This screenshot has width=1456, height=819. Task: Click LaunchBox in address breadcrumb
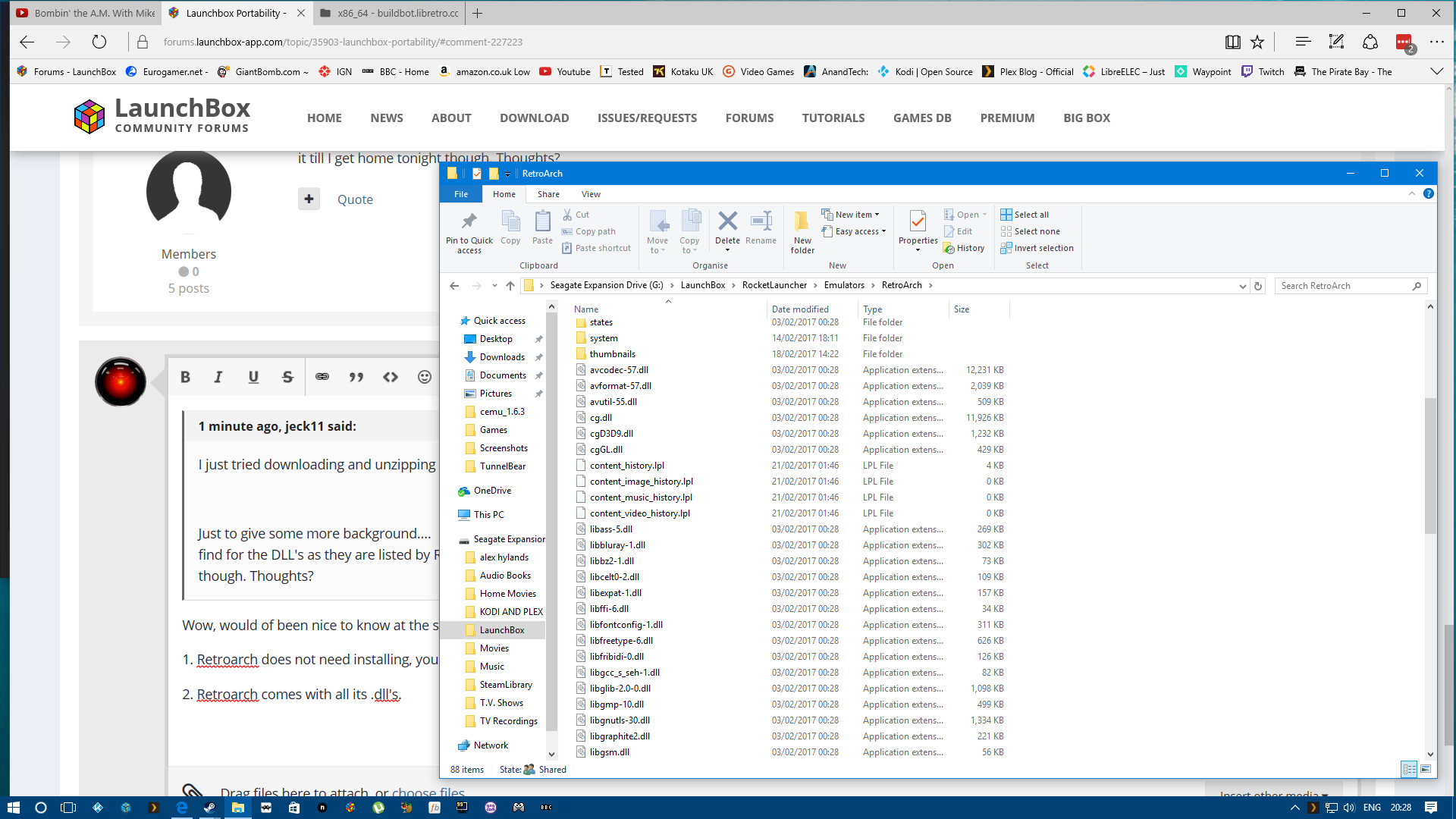[702, 285]
